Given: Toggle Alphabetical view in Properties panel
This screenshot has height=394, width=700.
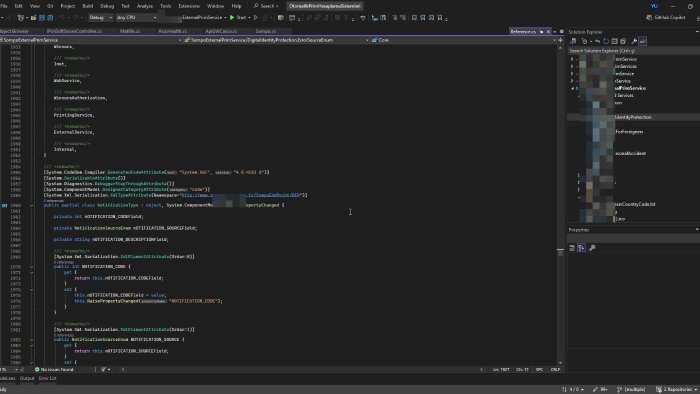Looking at the screenshot, I should 581,248.
